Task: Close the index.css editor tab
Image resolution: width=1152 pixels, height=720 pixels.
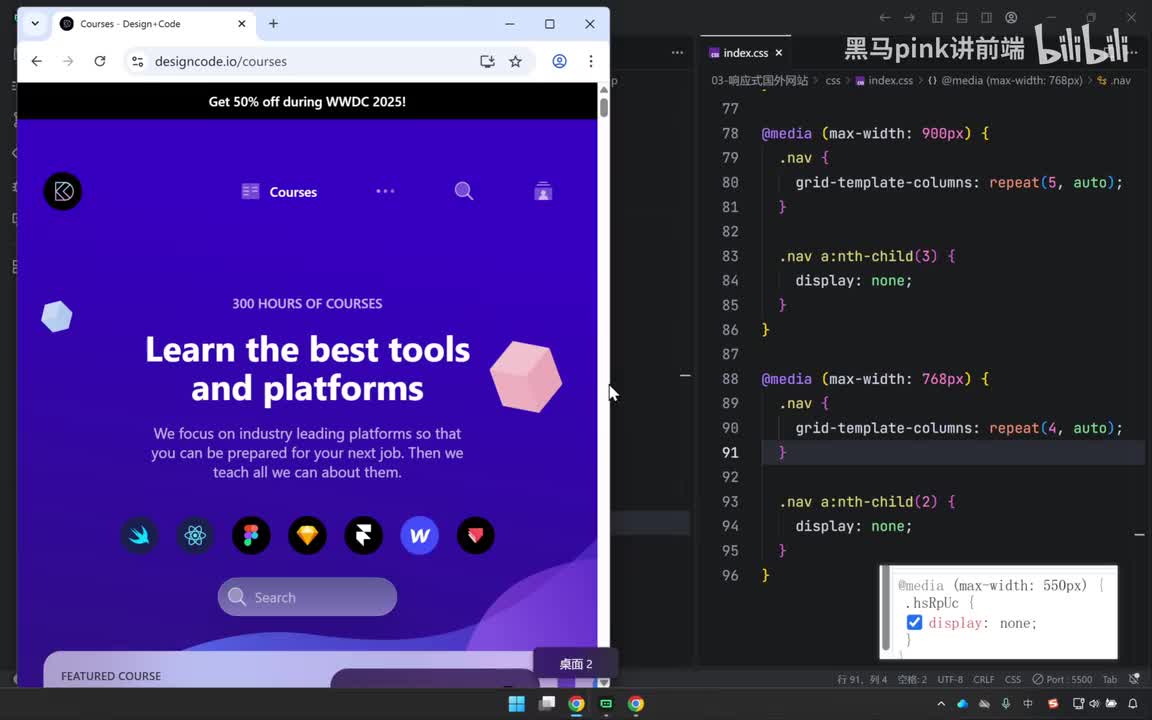Action: coord(779,52)
